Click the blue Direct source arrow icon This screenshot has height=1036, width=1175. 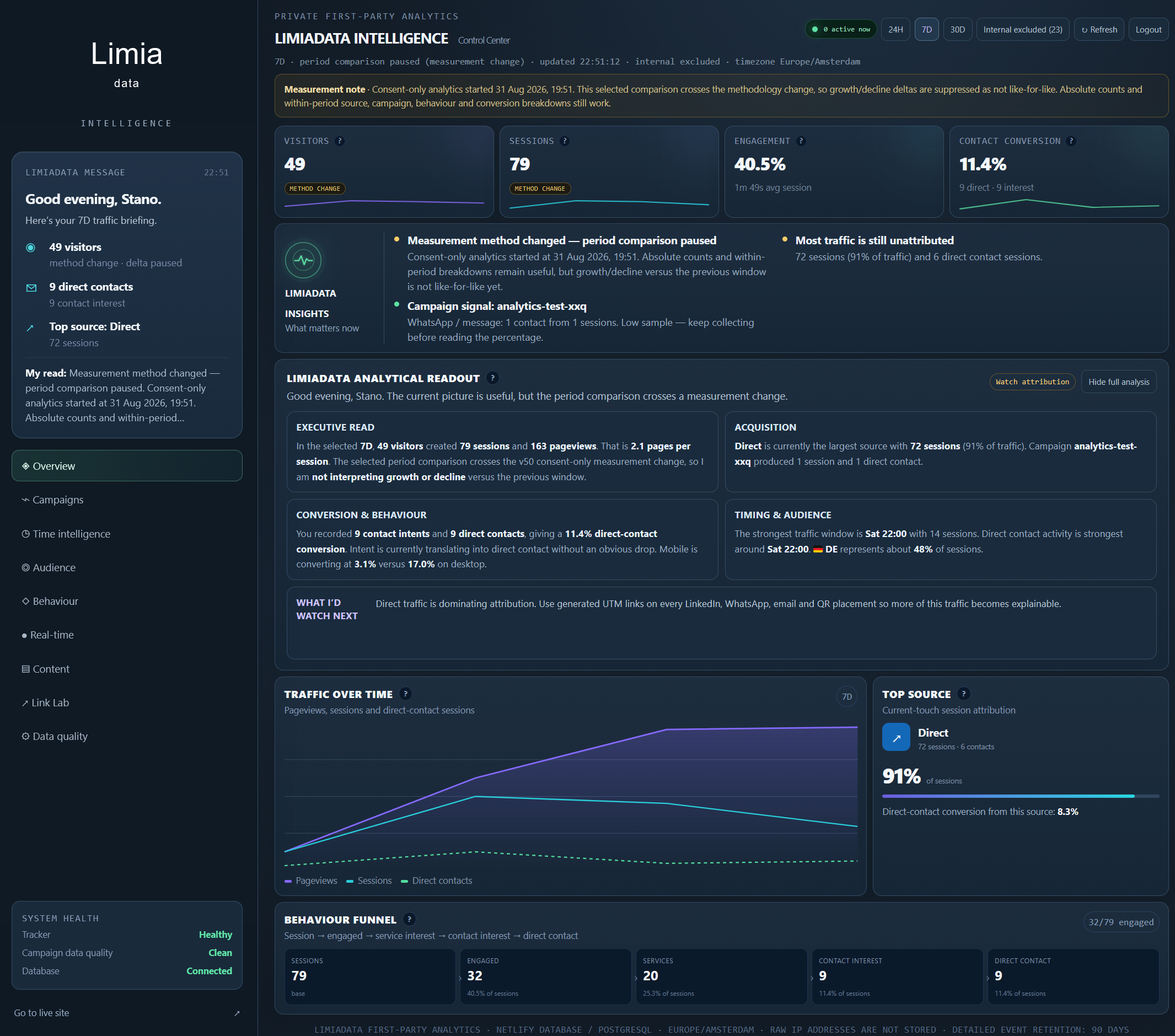[895, 737]
